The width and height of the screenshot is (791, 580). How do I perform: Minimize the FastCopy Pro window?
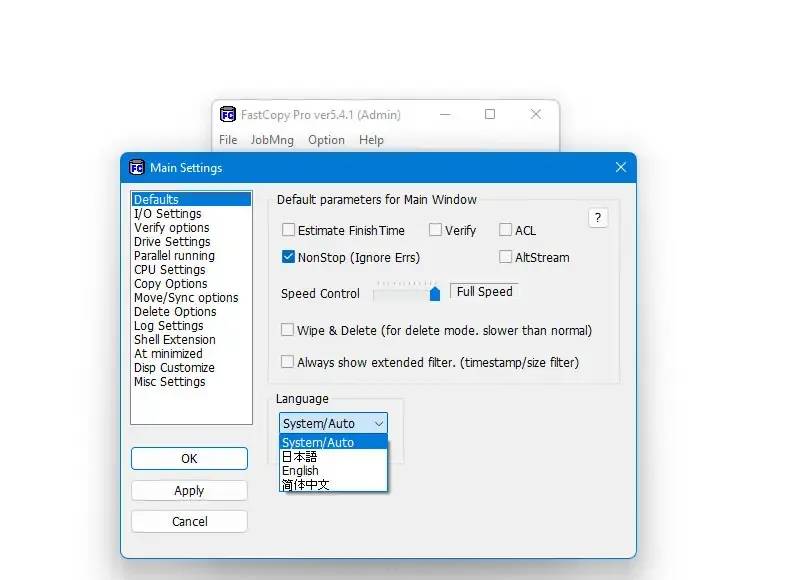[444, 114]
